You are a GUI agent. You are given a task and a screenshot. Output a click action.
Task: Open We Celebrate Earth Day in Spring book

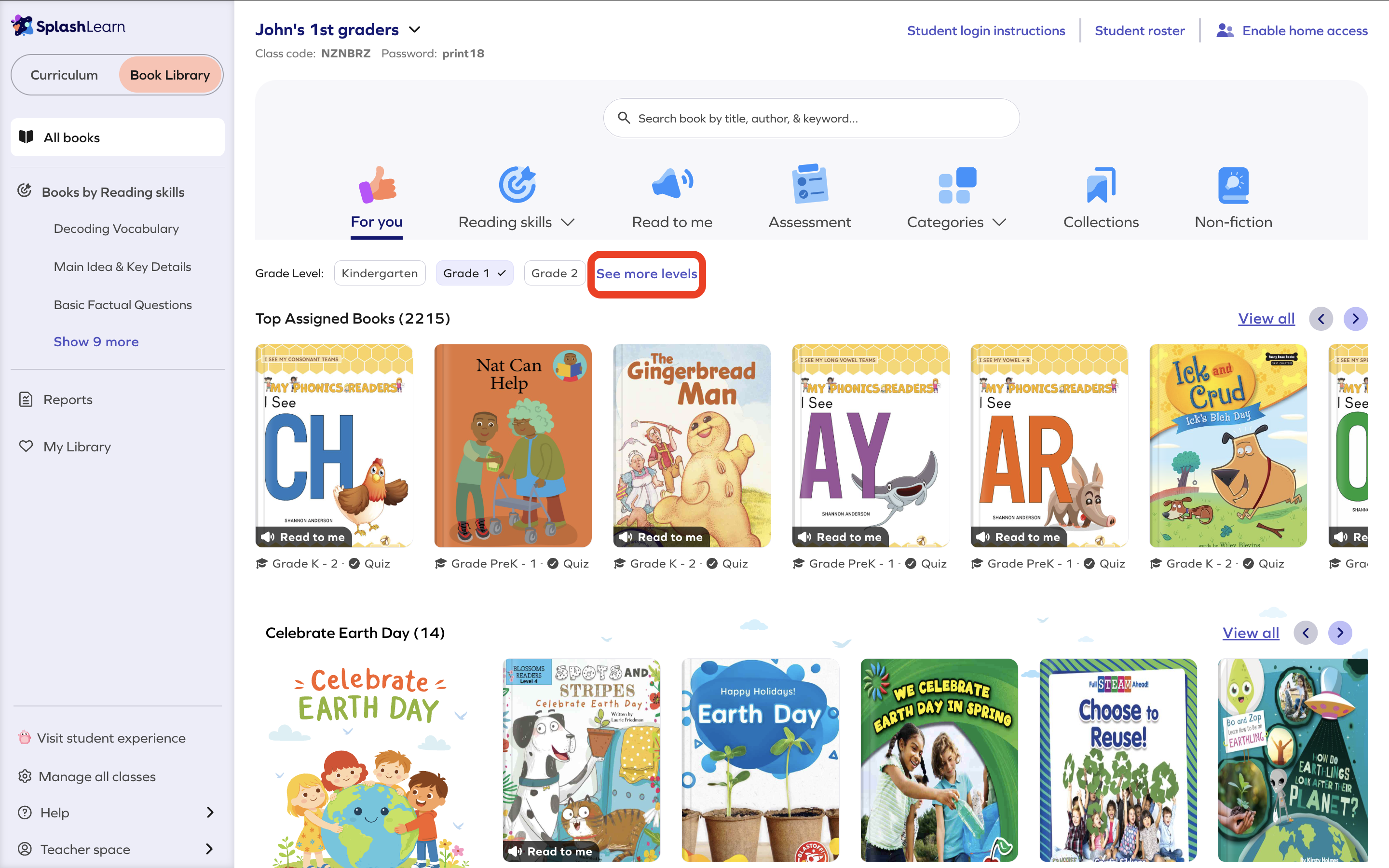click(x=939, y=760)
